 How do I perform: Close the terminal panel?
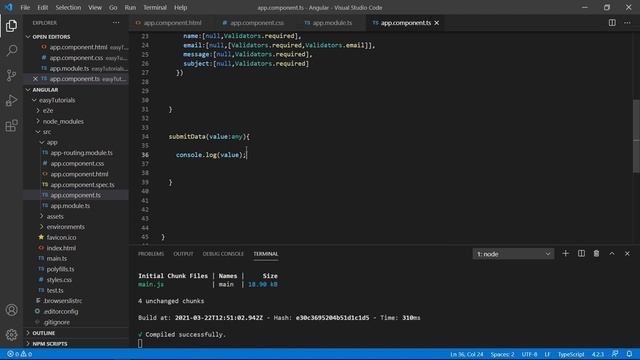pos(627,253)
